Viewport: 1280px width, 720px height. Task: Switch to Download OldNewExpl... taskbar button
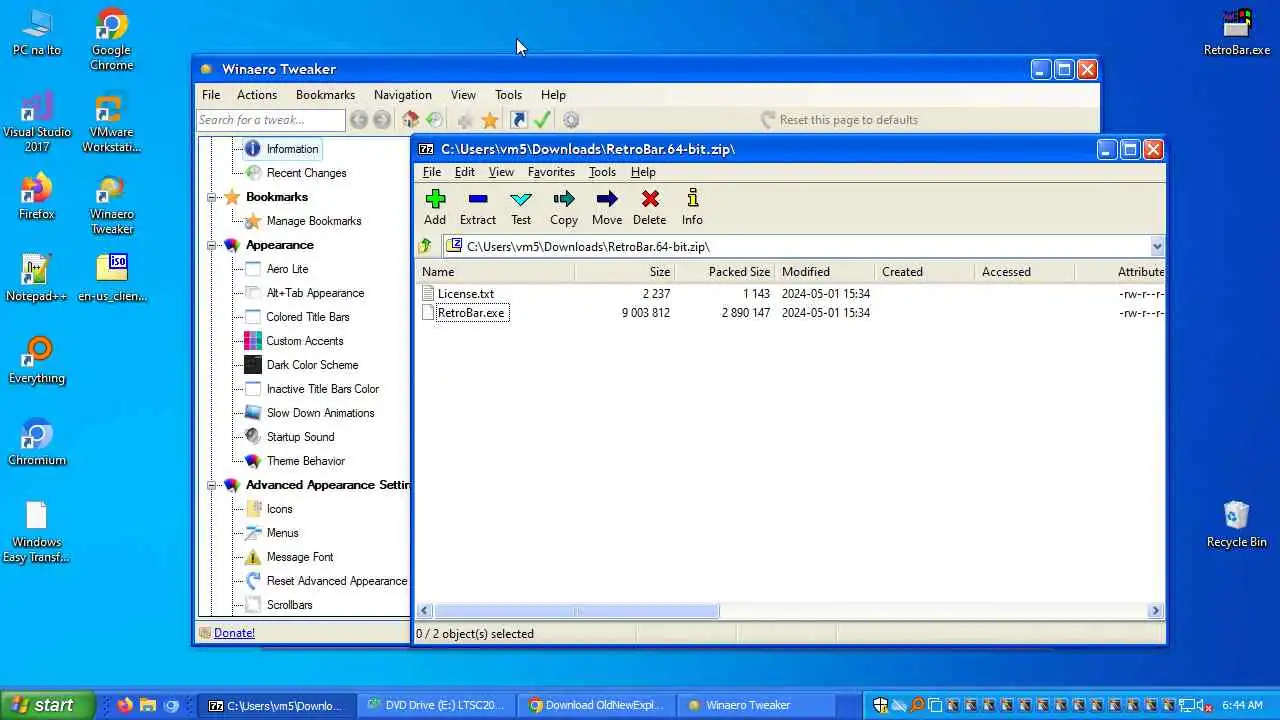(597, 705)
